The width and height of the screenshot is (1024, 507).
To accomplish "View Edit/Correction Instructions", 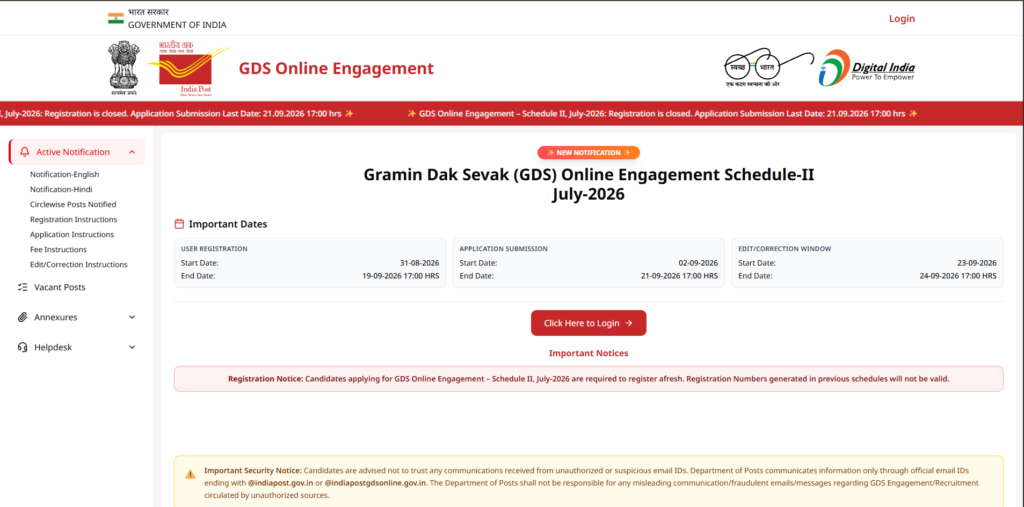I will pos(79,265).
